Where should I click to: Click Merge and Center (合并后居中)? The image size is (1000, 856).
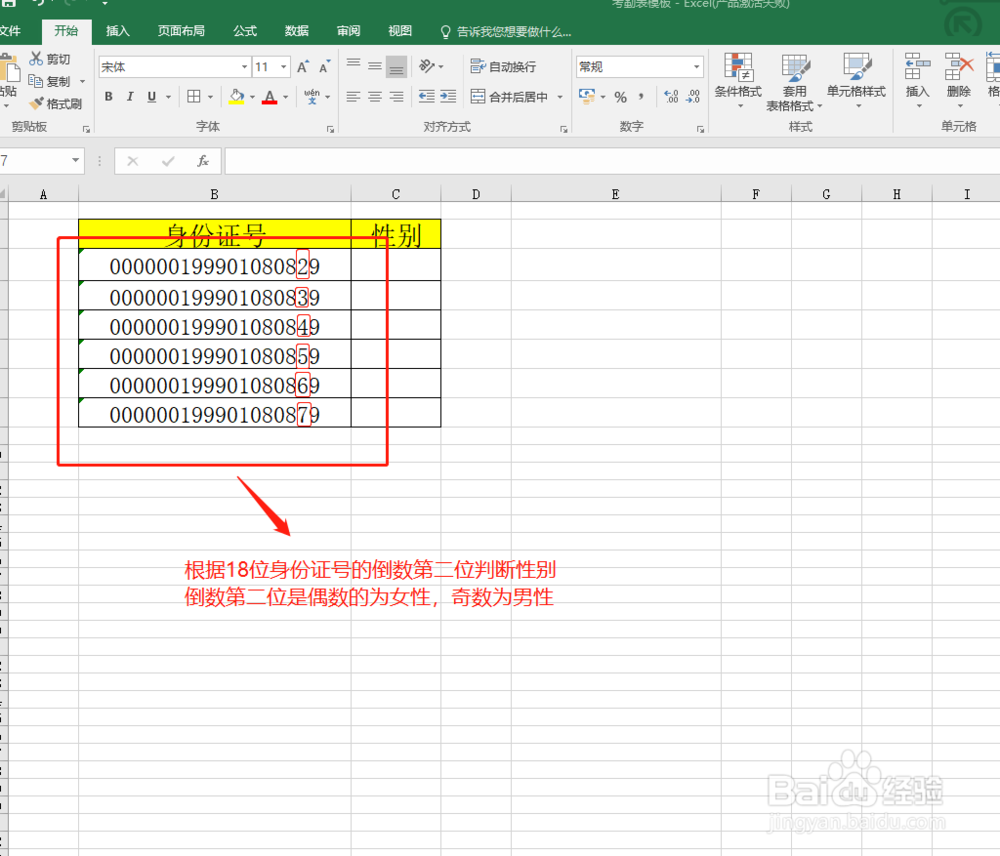[x=509, y=97]
